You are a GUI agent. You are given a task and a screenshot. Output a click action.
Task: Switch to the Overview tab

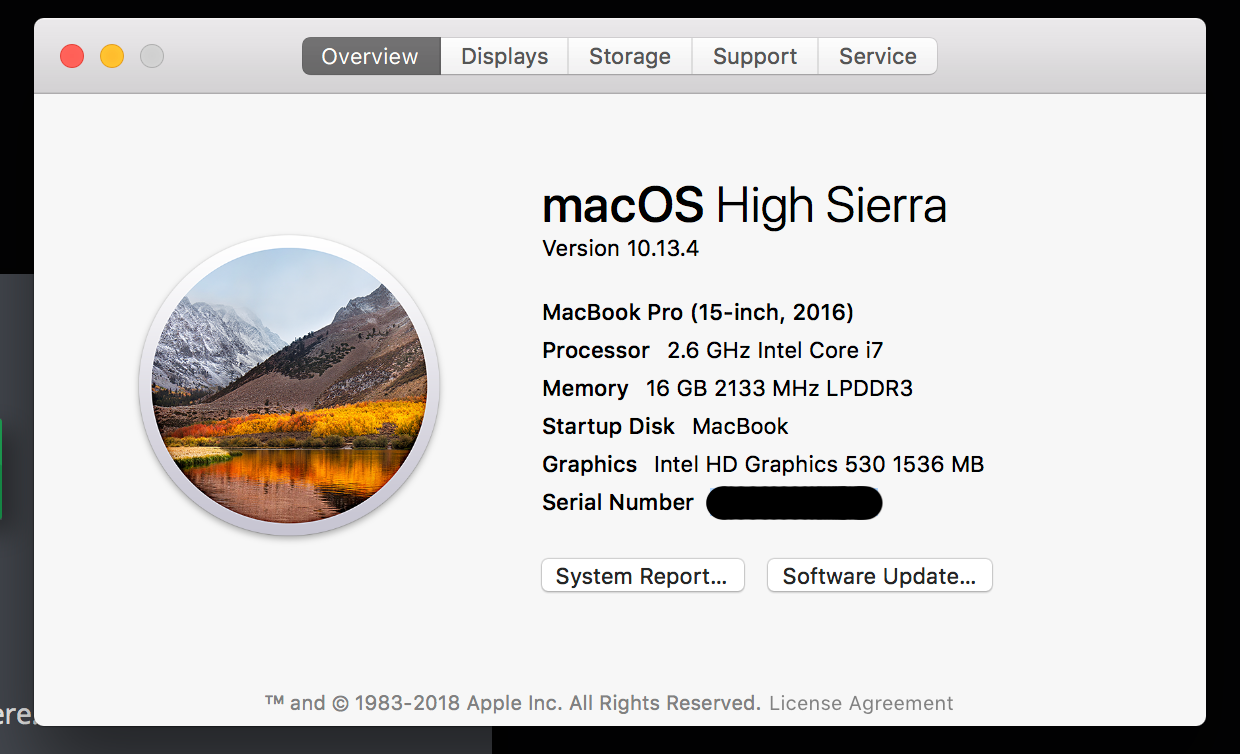click(371, 56)
